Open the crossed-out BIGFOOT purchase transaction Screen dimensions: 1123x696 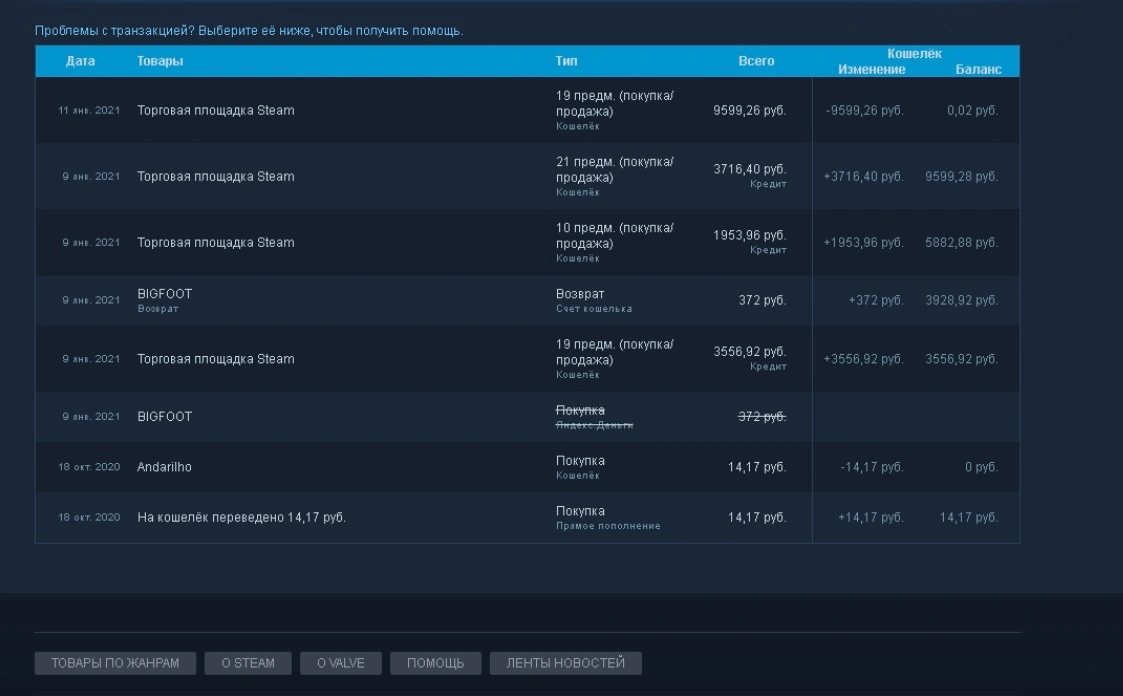click(528, 417)
